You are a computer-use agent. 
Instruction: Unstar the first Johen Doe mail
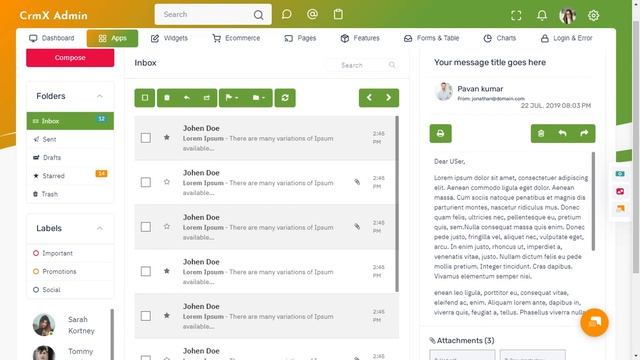(x=167, y=137)
